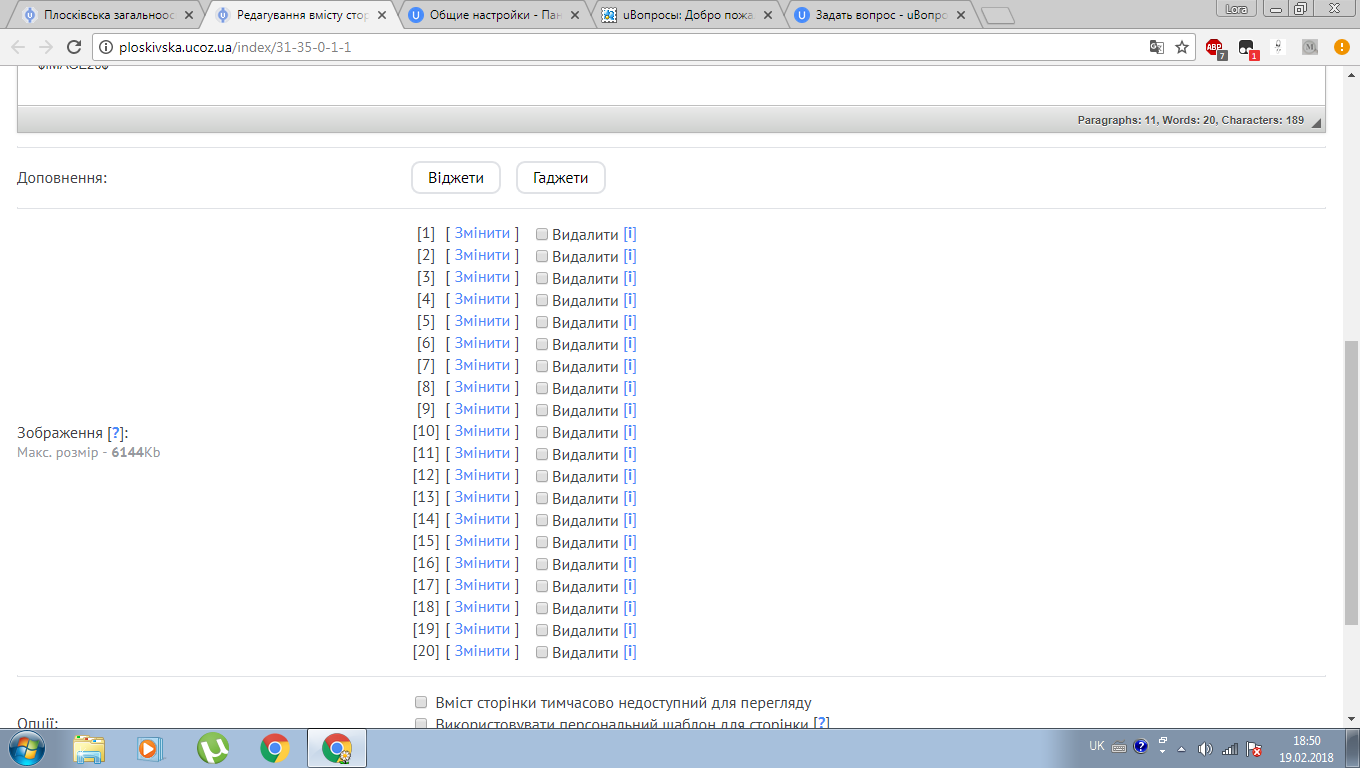Viewport: 1360px width, 768px height.
Task: Expand hidden system tray icons arrow
Action: click(x=1183, y=748)
